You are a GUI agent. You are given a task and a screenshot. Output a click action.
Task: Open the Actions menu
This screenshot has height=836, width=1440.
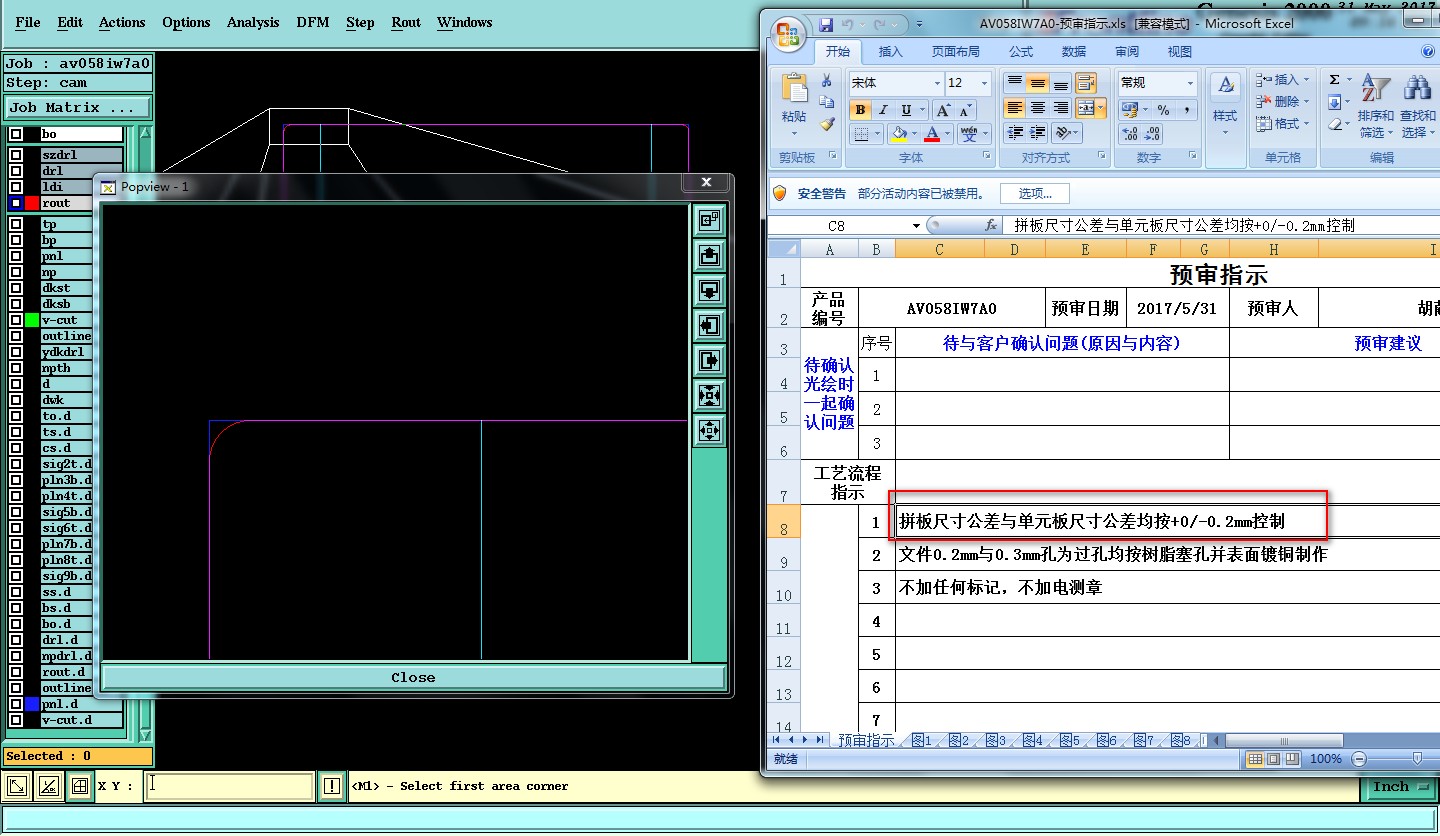pyautogui.click(x=122, y=22)
